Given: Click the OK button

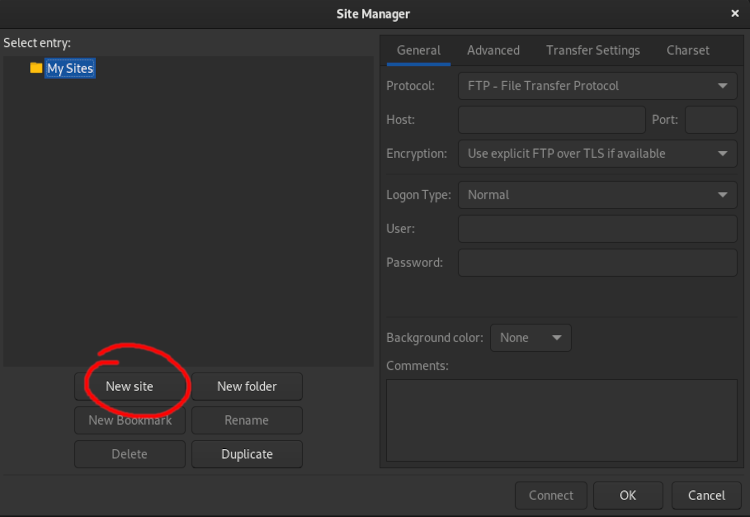Looking at the screenshot, I should point(627,495).
